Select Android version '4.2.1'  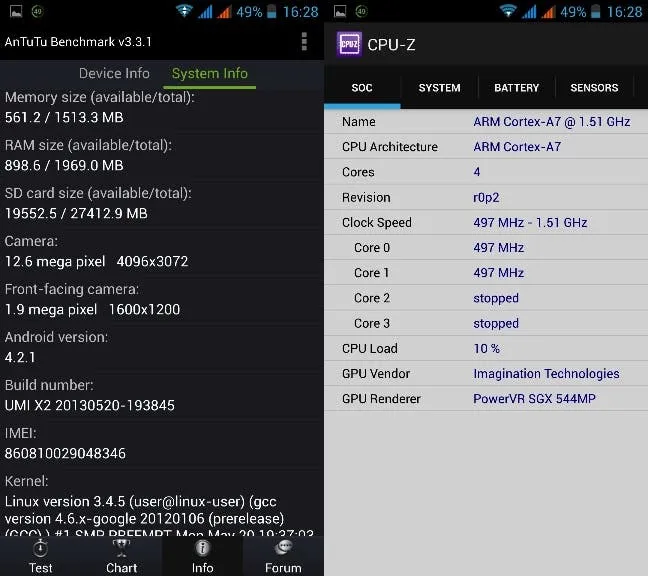pyautogui.click(x=20, y=357)
